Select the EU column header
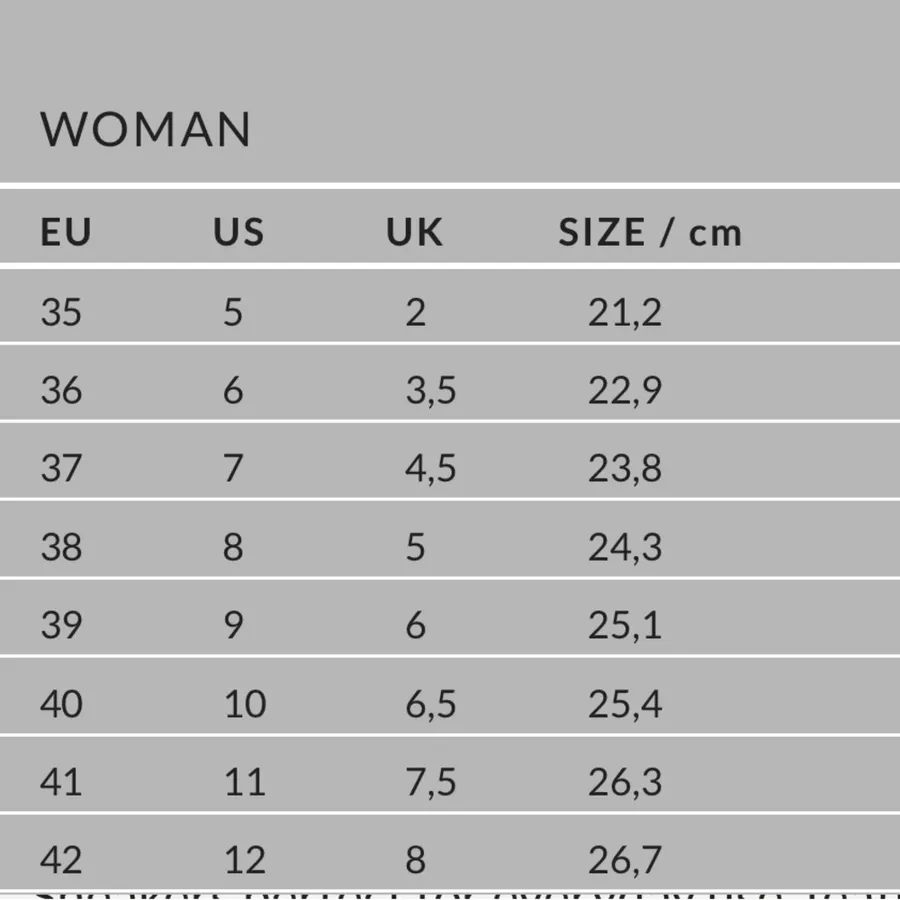This screenshot has height=900, width=900. [66, 232]
